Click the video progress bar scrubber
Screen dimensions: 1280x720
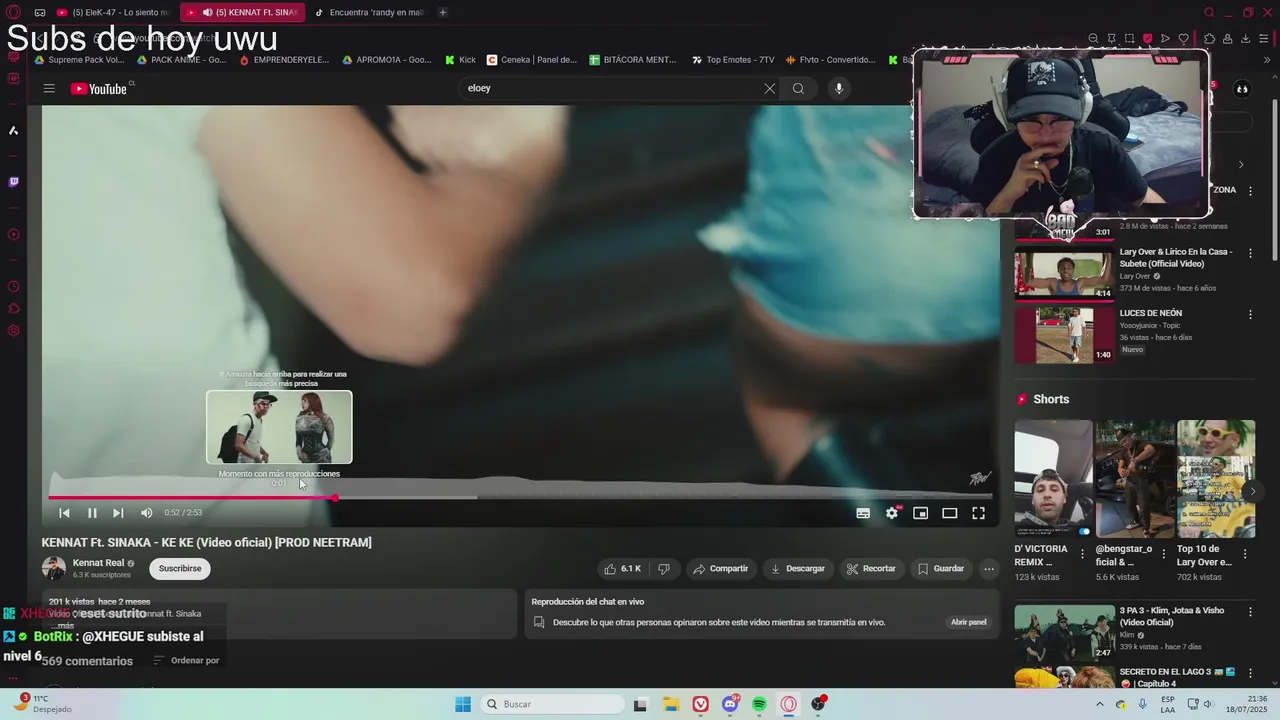(335, 497)
